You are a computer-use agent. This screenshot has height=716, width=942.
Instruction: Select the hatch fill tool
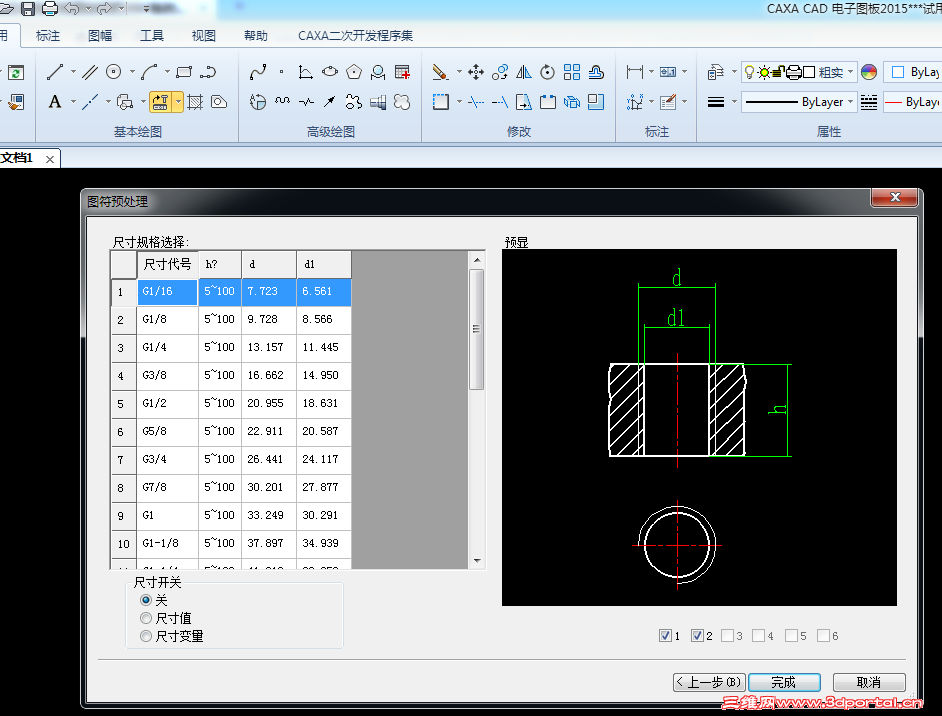click(x=195, y=102)
